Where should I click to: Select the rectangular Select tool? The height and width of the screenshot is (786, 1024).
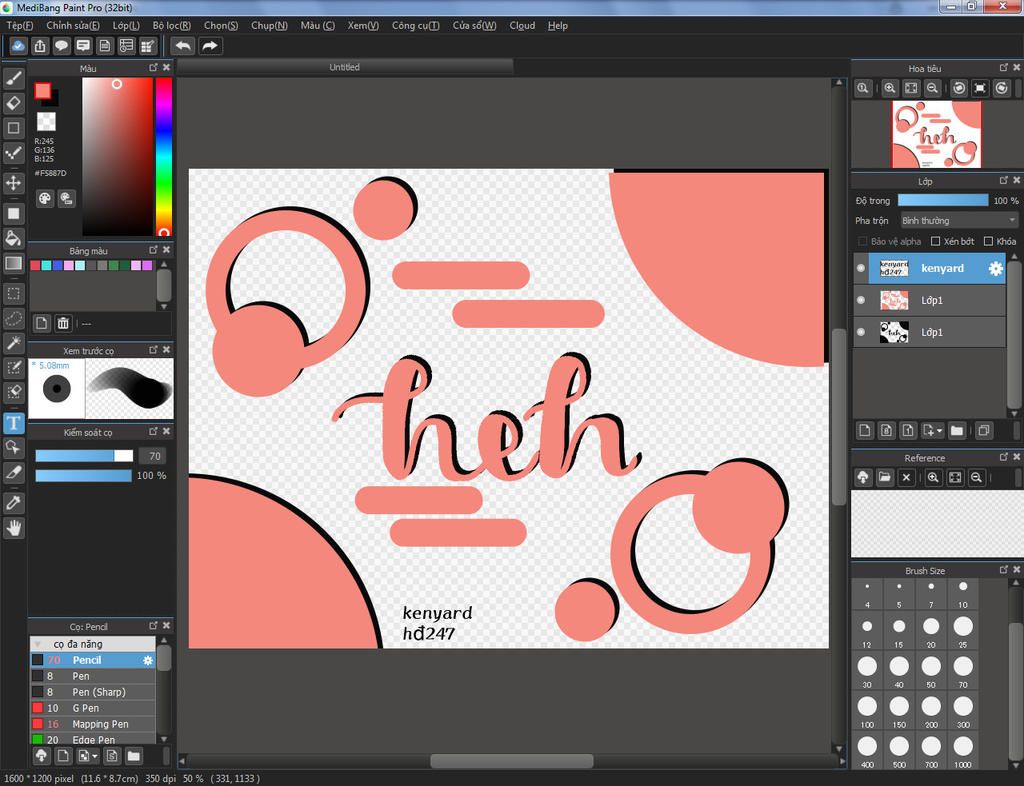coord(14,294)
